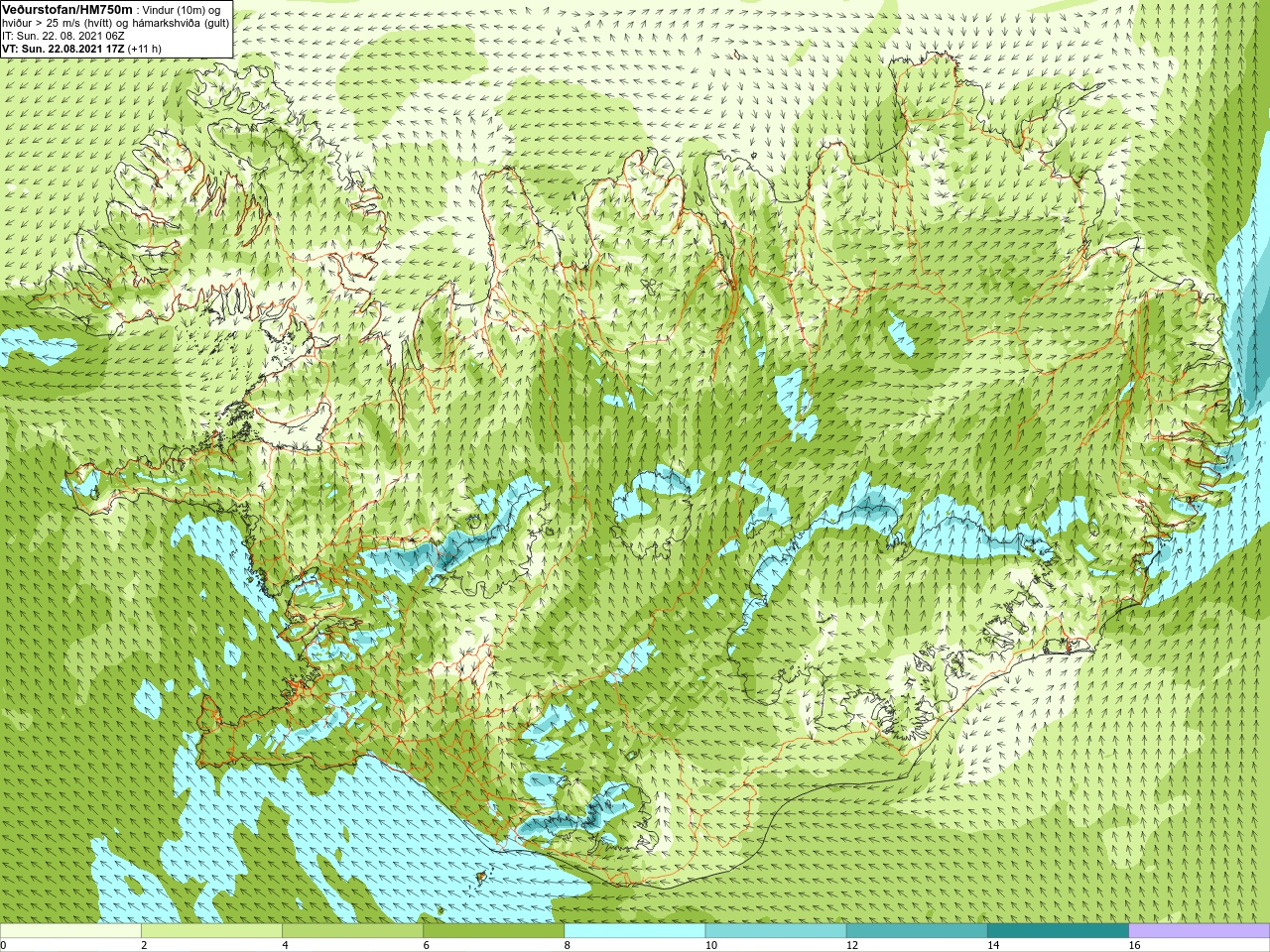Click the teal 12–14 m/s legend swatch
The image size is (1270, 952).
(x=916, y=931)
